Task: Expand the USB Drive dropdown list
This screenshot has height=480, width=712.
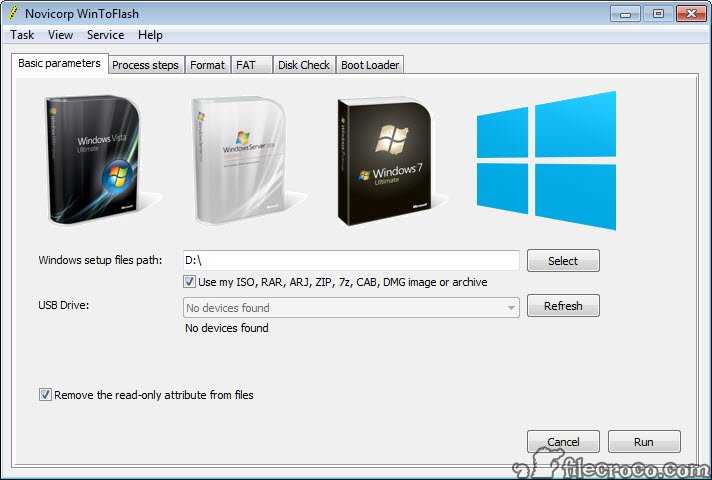Action: click(512, 308)
